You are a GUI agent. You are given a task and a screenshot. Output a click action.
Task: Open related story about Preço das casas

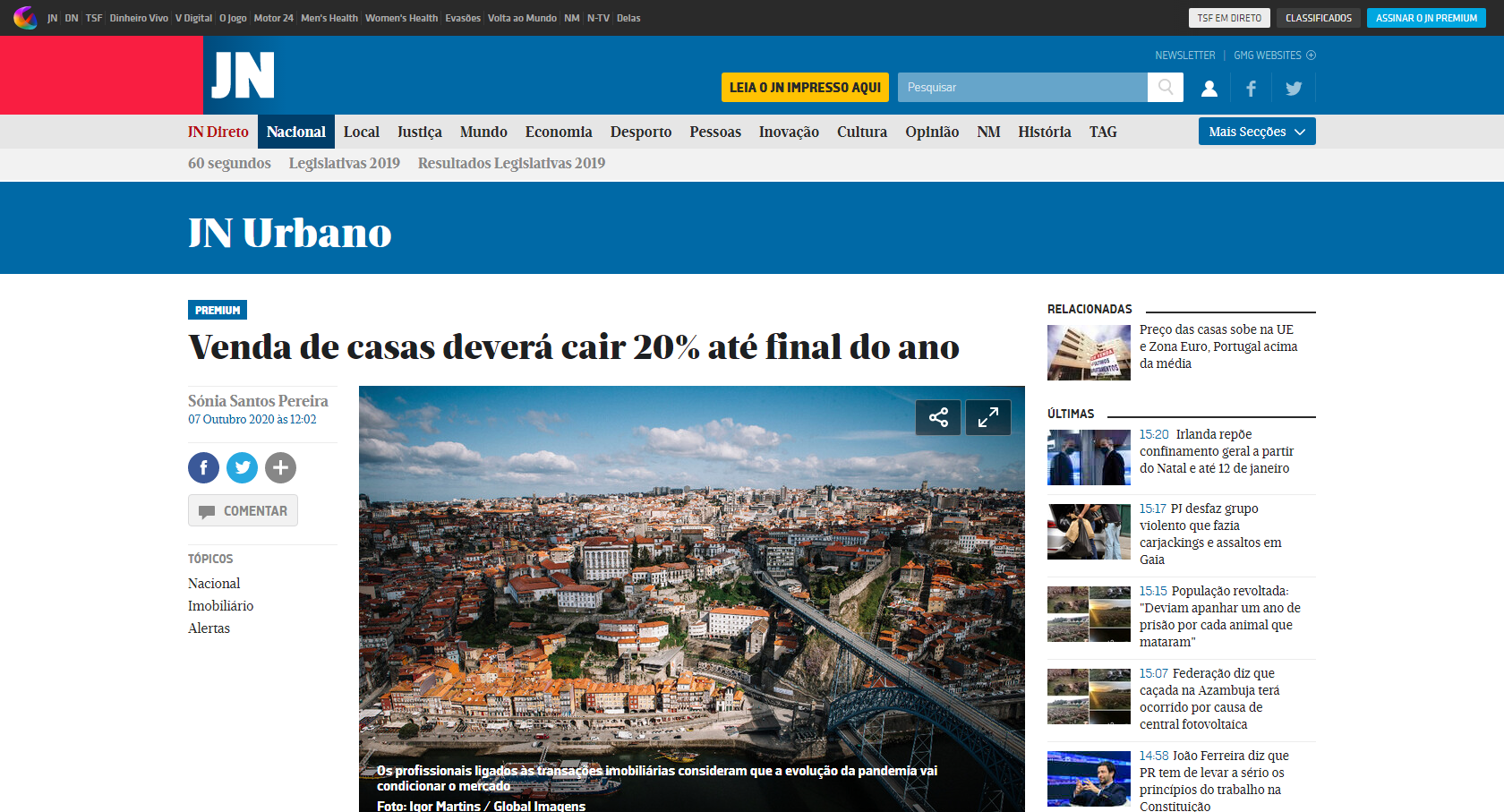point(1218,346)
